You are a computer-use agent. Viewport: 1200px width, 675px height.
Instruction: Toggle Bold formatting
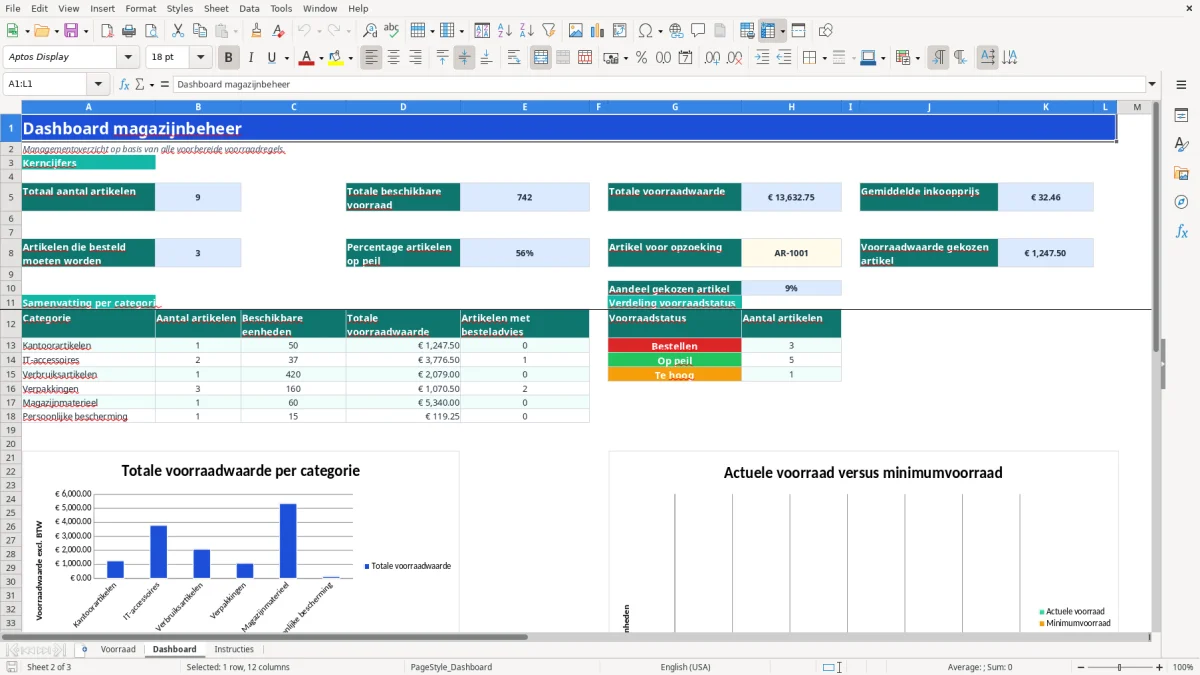coord(229,57)
